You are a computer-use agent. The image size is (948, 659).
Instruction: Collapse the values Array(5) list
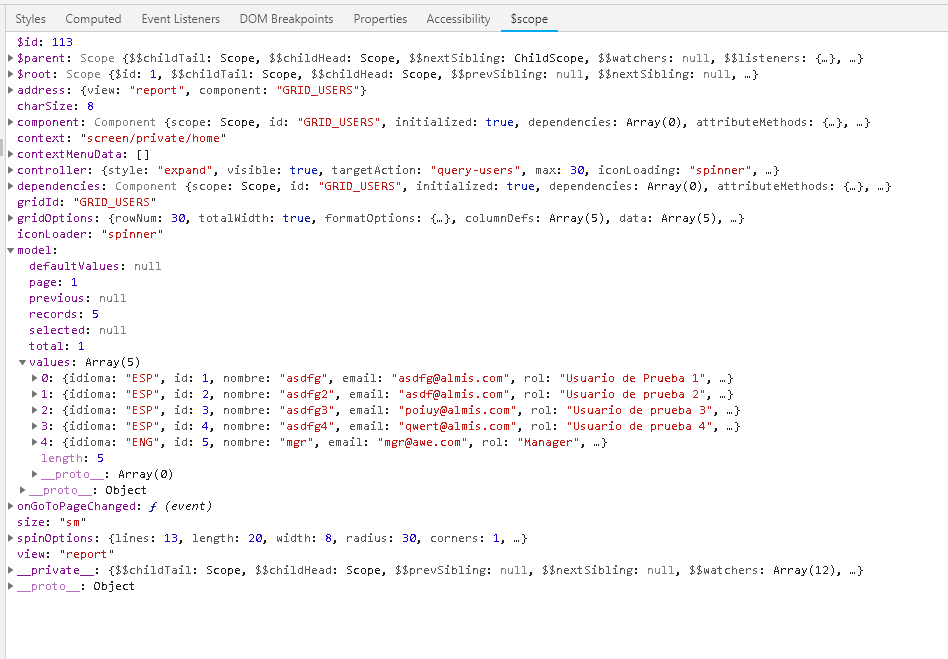click(23, 363)
